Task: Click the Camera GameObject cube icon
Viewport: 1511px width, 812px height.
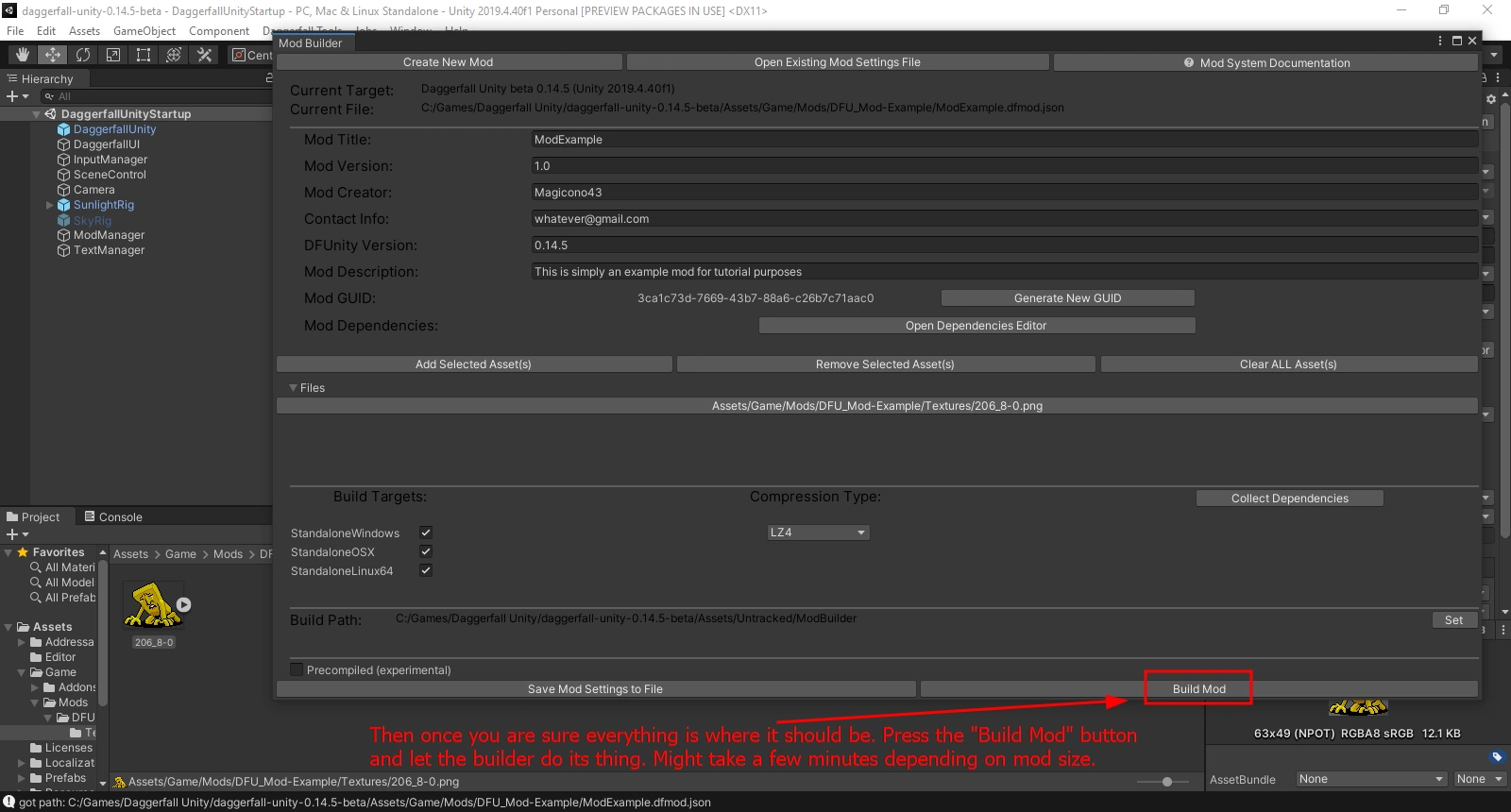Action: (64, 190)
